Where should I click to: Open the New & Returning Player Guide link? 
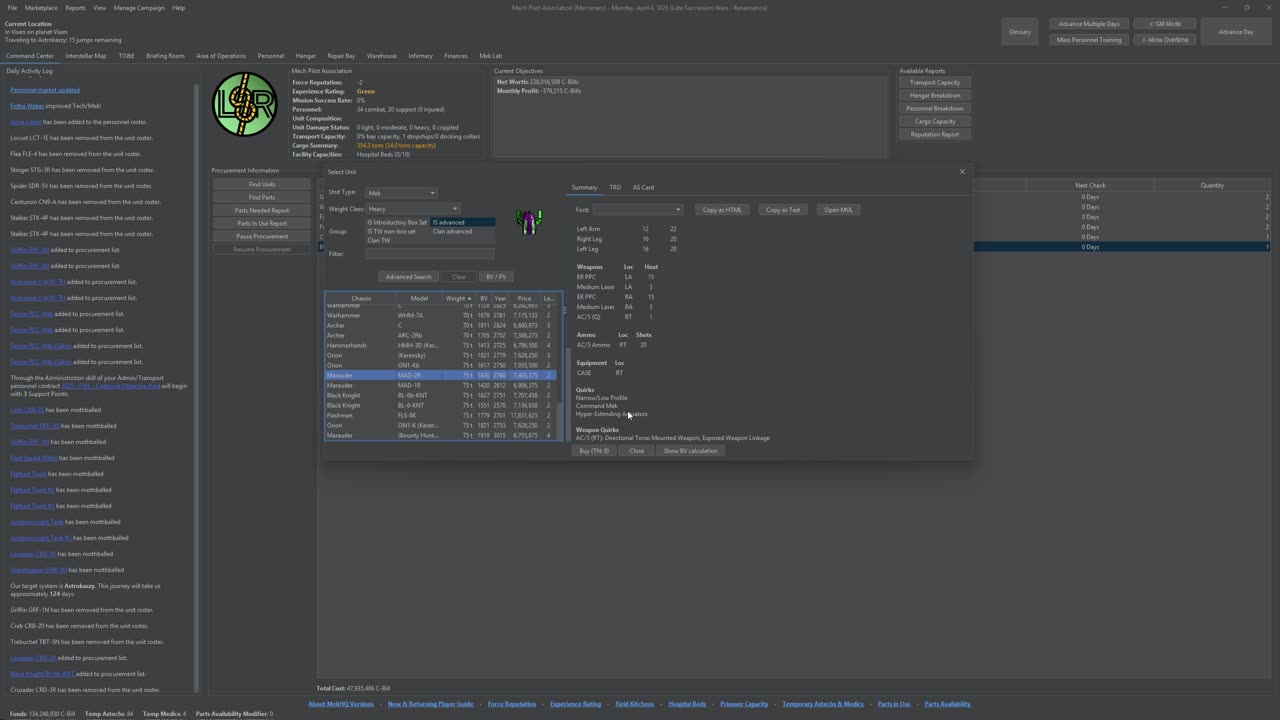click(431, 704)
